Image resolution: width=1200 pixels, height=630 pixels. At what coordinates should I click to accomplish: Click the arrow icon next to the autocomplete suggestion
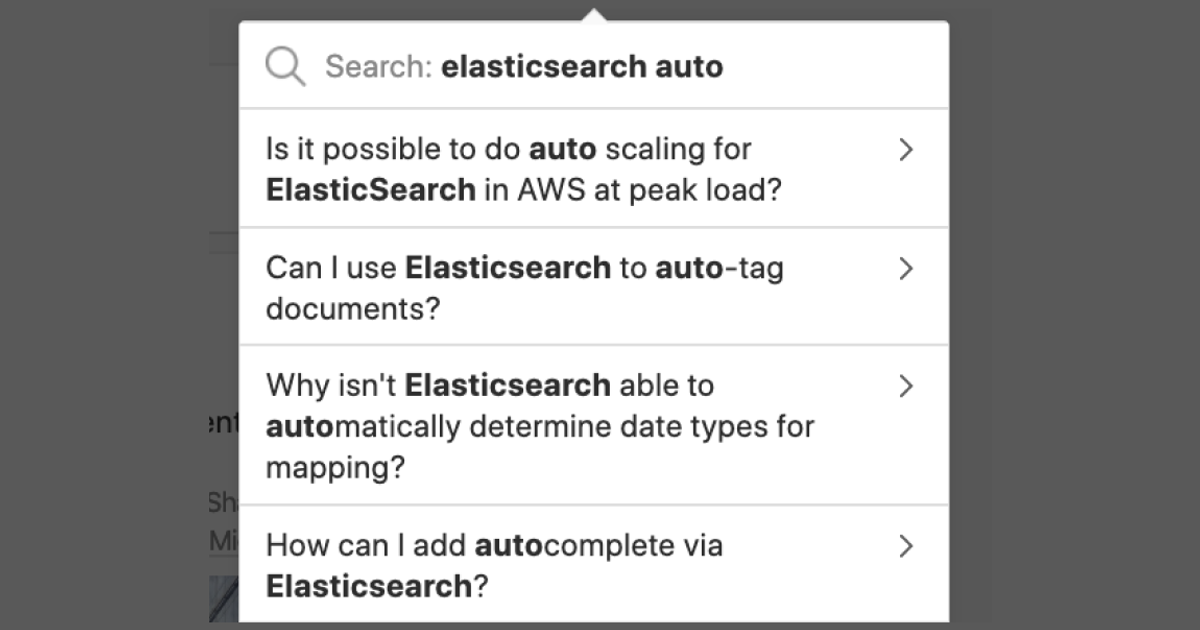pos(906,546)
